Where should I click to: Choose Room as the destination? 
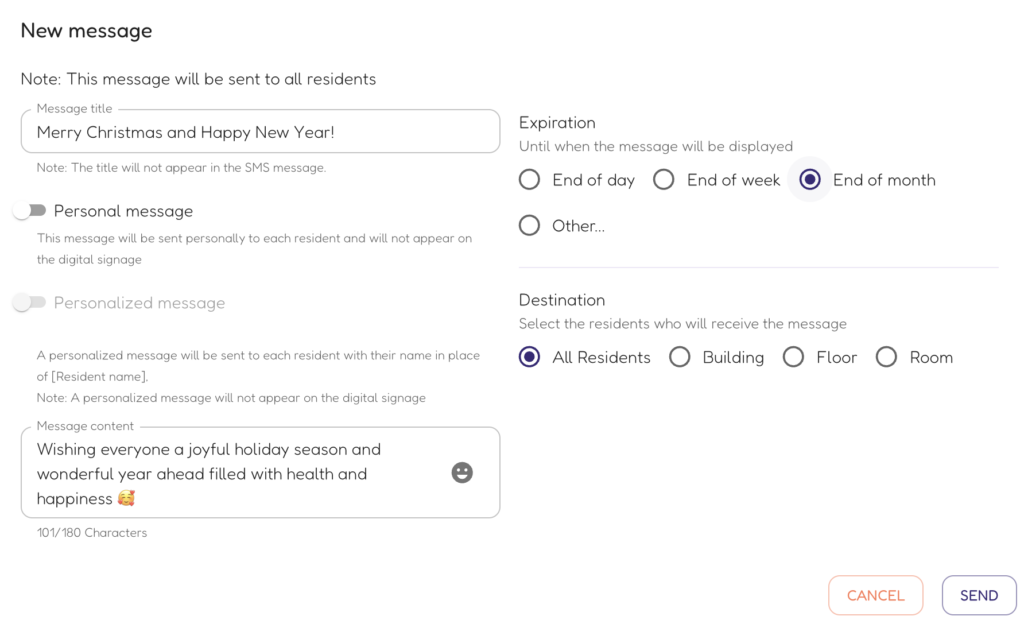886,357
